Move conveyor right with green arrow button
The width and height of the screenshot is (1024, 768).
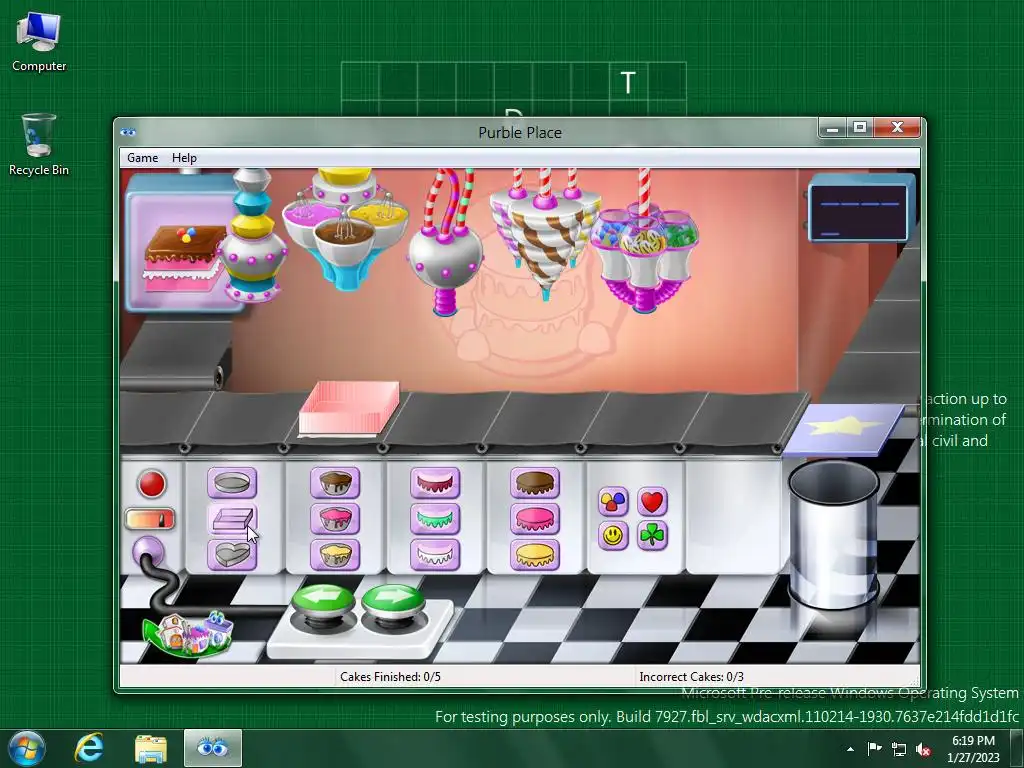click(x=392, y=601)
